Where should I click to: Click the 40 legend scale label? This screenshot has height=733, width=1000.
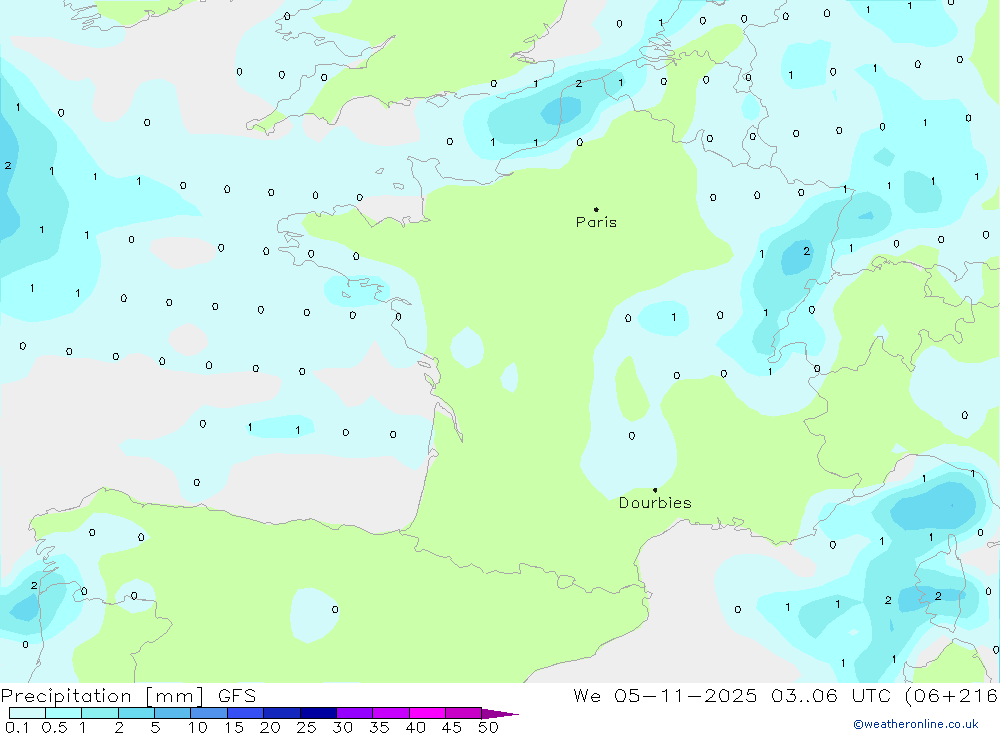[415, 727]
